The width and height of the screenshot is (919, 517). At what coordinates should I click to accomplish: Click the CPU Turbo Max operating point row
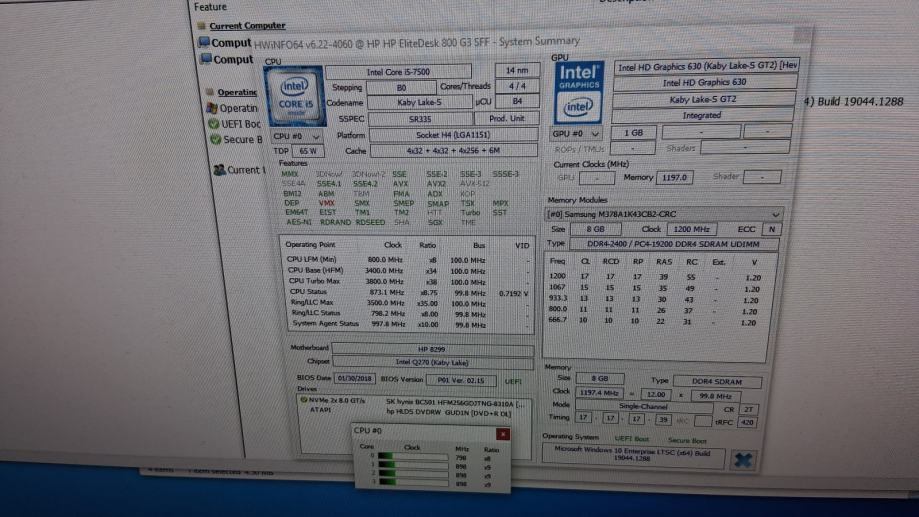pos(409,281)
